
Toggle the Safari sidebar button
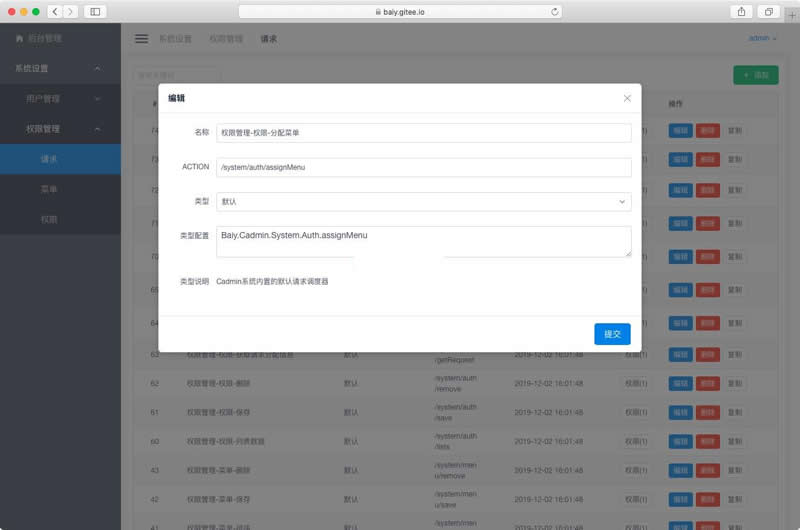click(96, 11)
